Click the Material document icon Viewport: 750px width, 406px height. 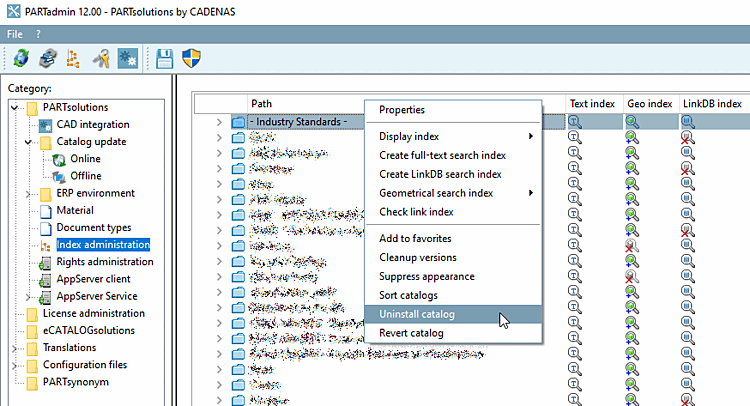tap(45, 211)
